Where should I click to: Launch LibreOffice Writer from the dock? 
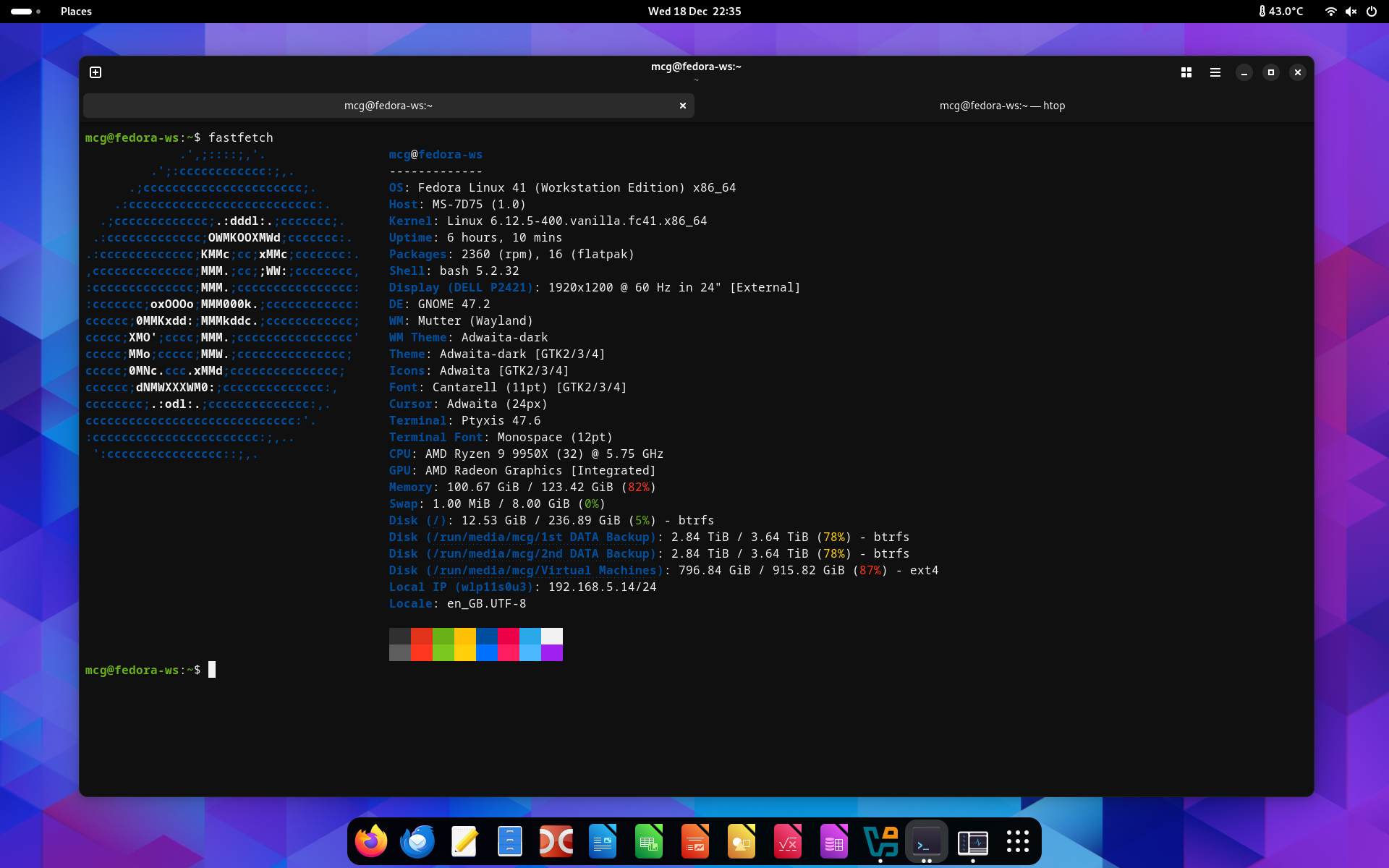pos(603,841)
